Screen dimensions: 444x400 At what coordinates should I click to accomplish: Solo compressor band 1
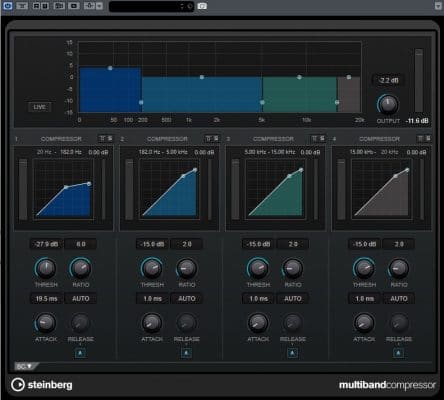point(110,138)
